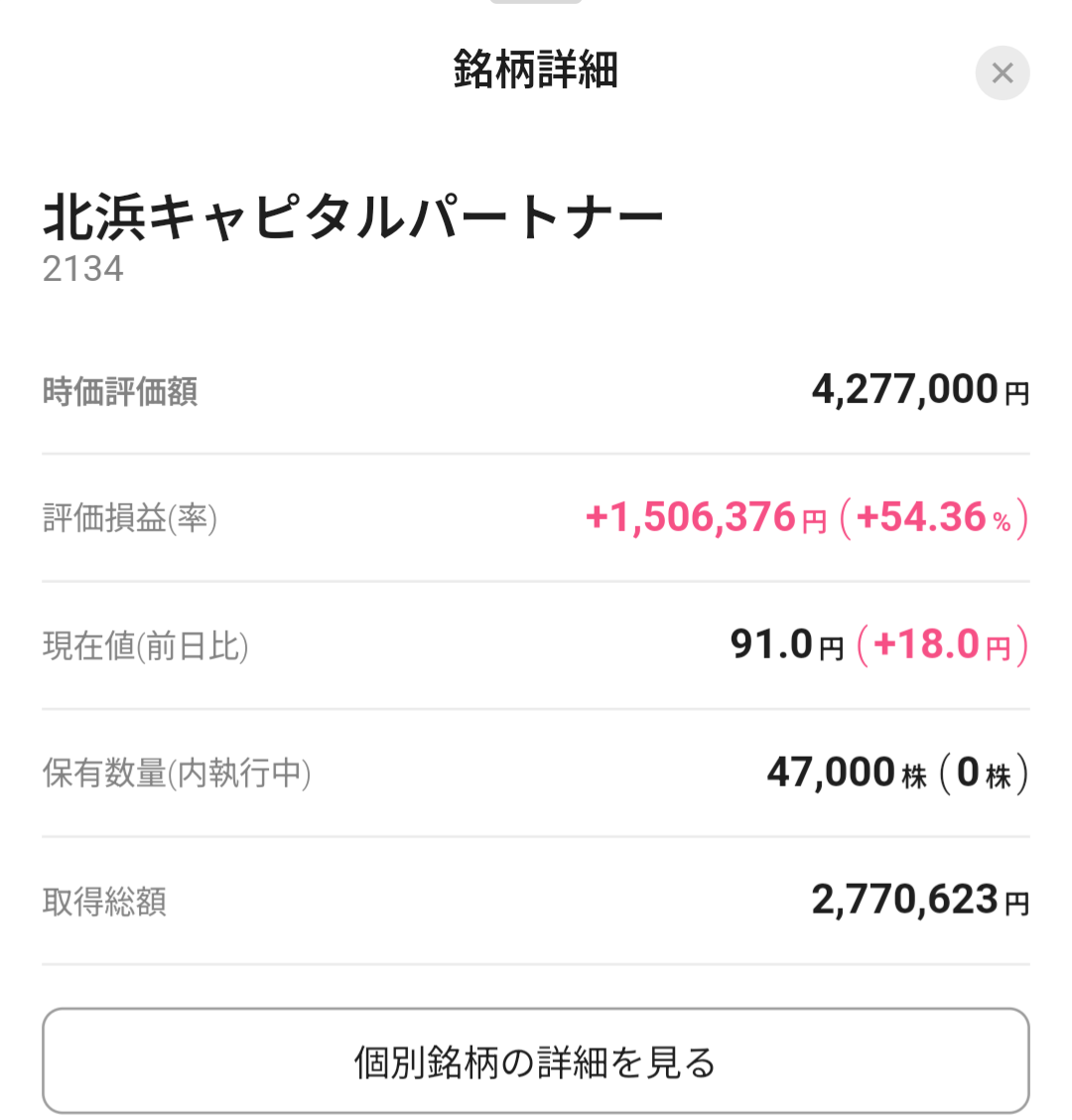Tap the 現在値(前日比) label
This screenshot has height=1120, width=1072.
146,645
